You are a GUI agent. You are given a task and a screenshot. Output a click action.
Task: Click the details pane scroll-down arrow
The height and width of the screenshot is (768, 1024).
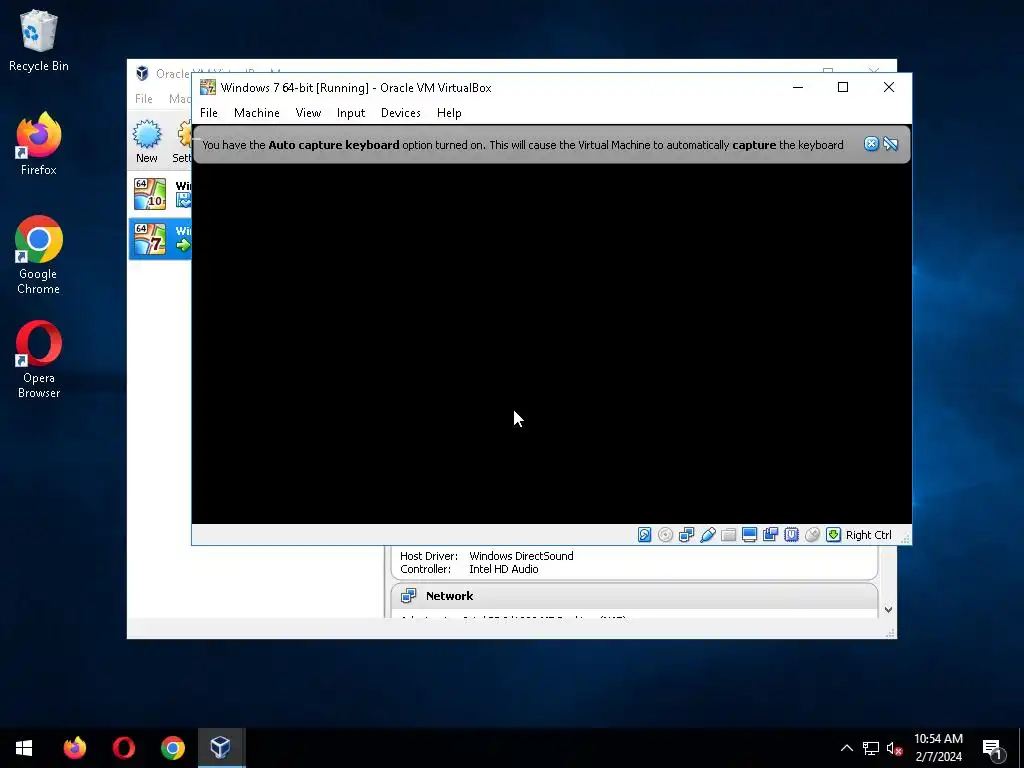point(888,610)
